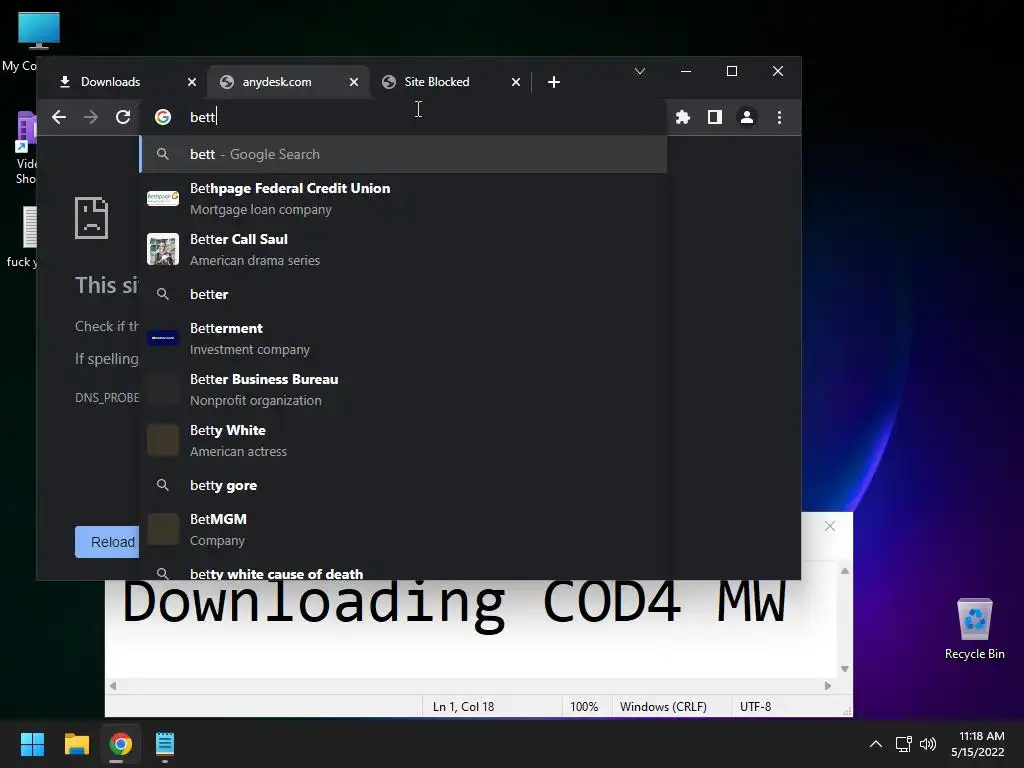Click the Notepad taskbar icon
Image resolution: width=1024 pixels, height=768 pixels.
(165, 744)
